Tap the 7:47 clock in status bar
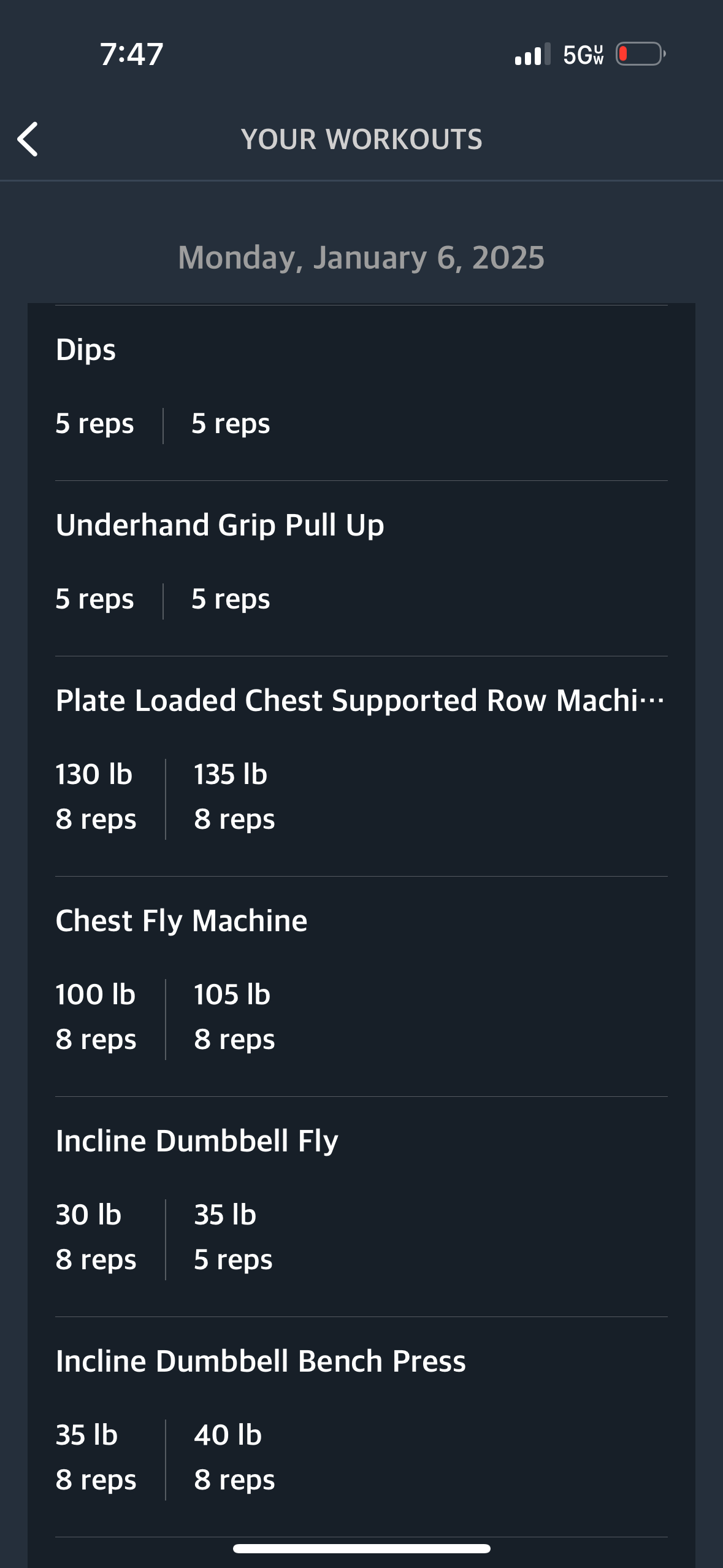Viewport: 723px width, 1568px height. pos(131,54)
